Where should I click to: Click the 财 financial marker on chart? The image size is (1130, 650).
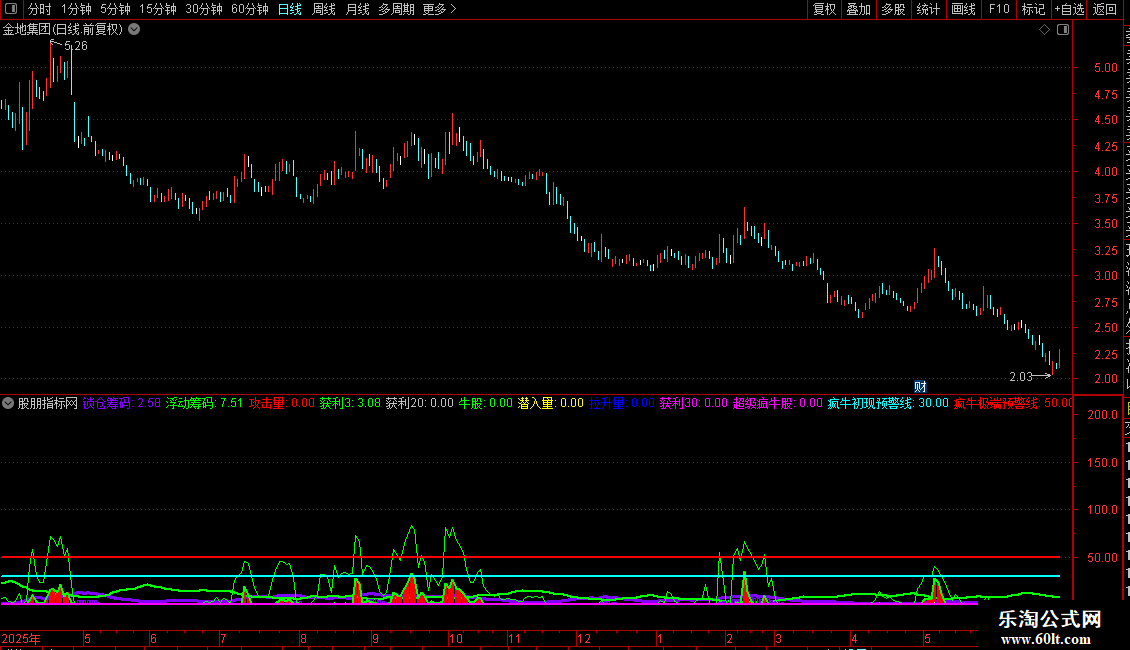point(920,387)
